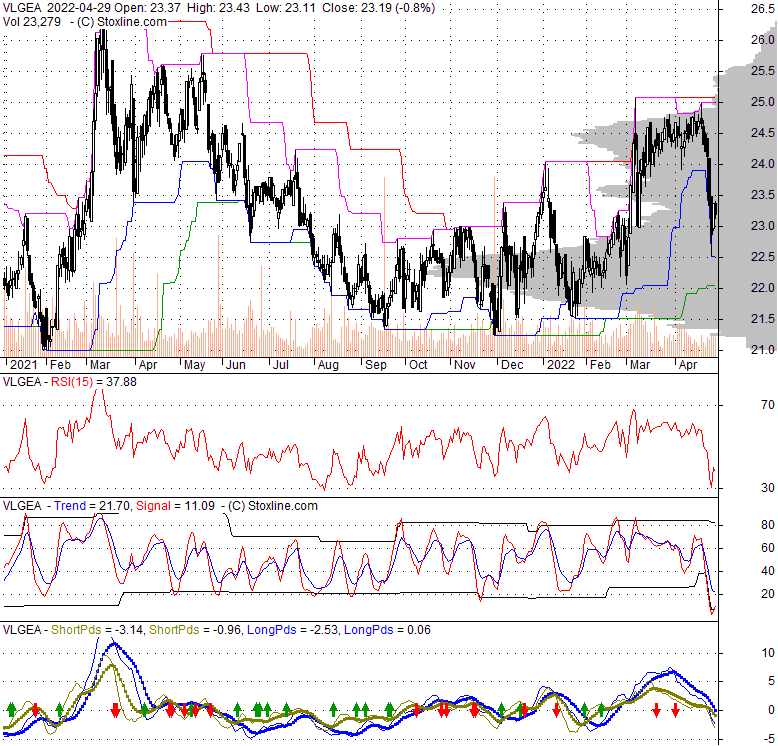Click the Close: 23.19 (-0.8%) value
Image resolution: width=778 pixels, height=746 pixels.
[379, 8]
